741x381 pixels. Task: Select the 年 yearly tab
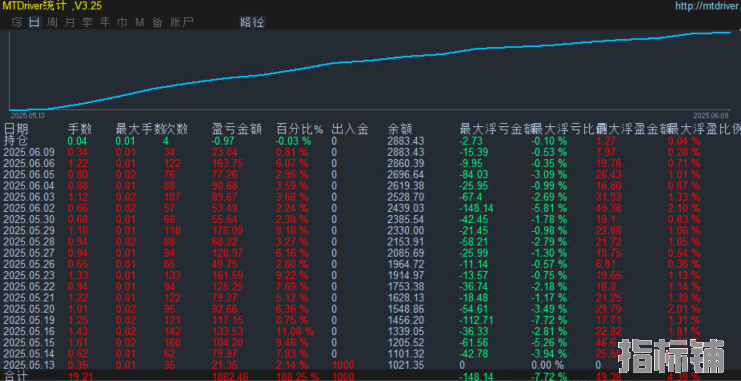pyautogui.click(x=105, y=22)
